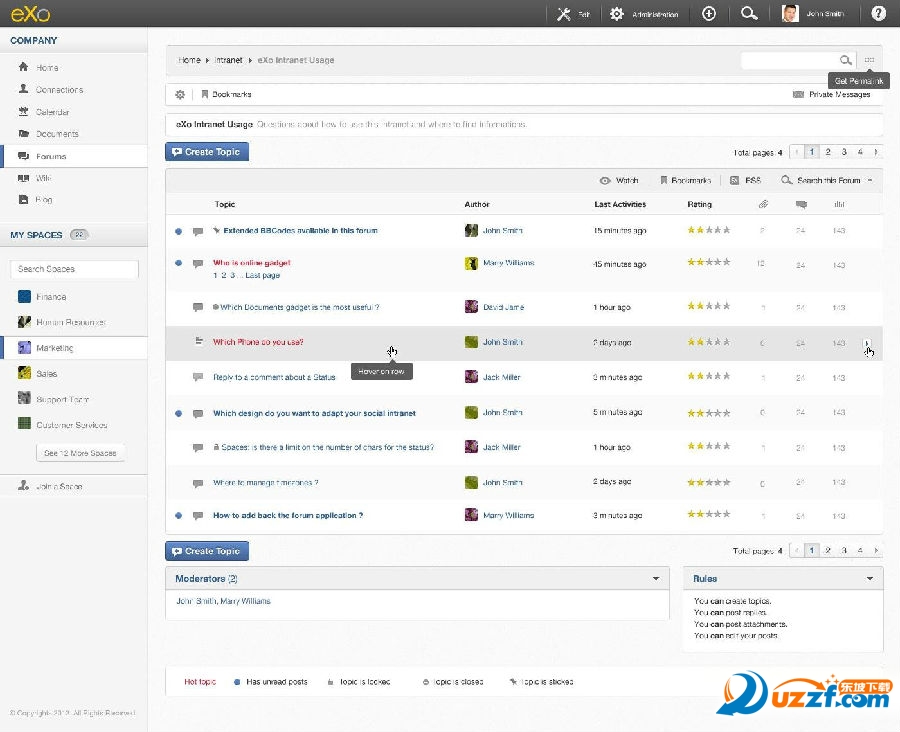
Task: Open author David Jame's profile
Action: [x=503, y=307]
